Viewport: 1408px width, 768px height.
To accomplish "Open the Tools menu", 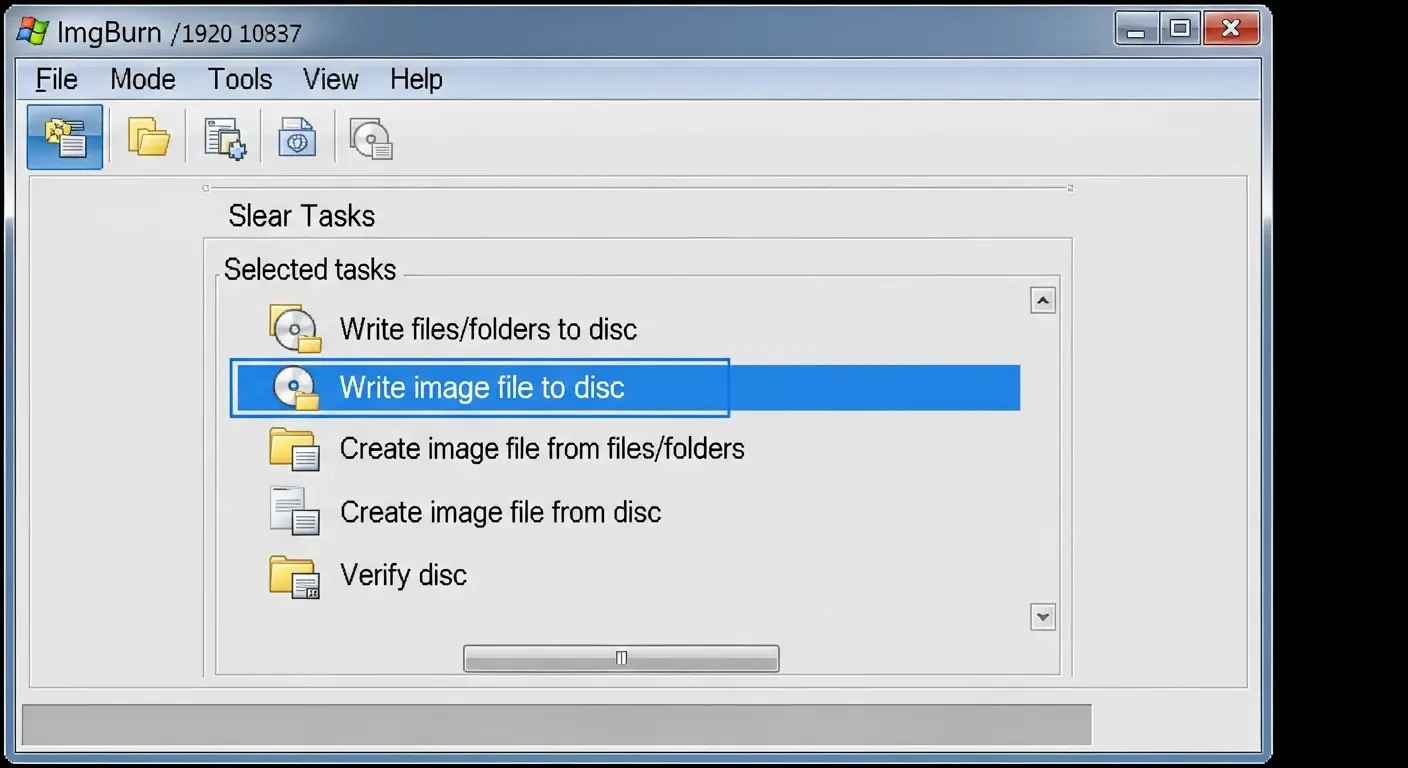I will coord(240,79).
